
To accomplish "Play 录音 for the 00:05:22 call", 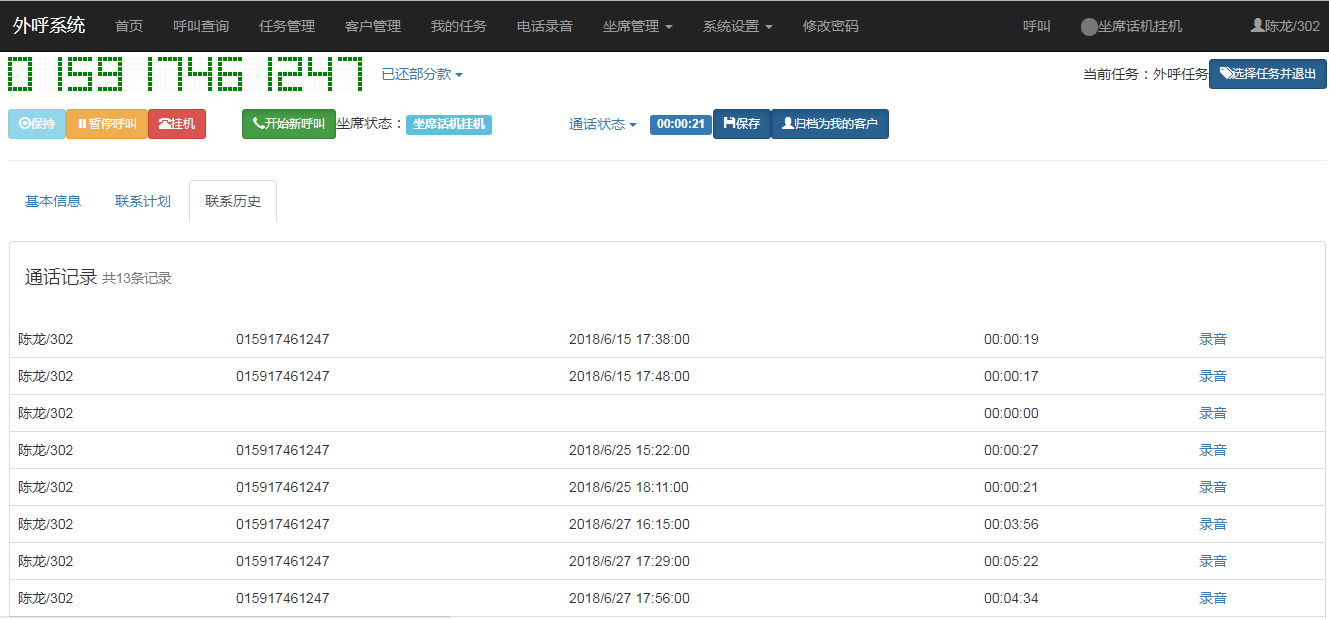I will [x=1212, y=561].
